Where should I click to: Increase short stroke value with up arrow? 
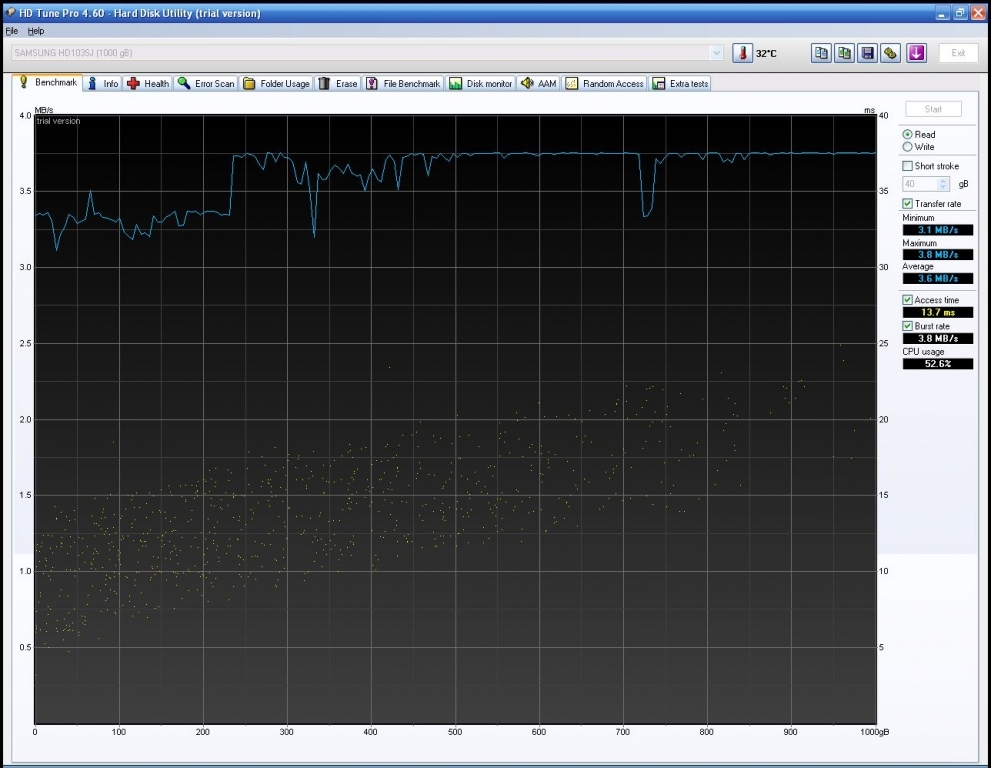(x=944, y=181)
